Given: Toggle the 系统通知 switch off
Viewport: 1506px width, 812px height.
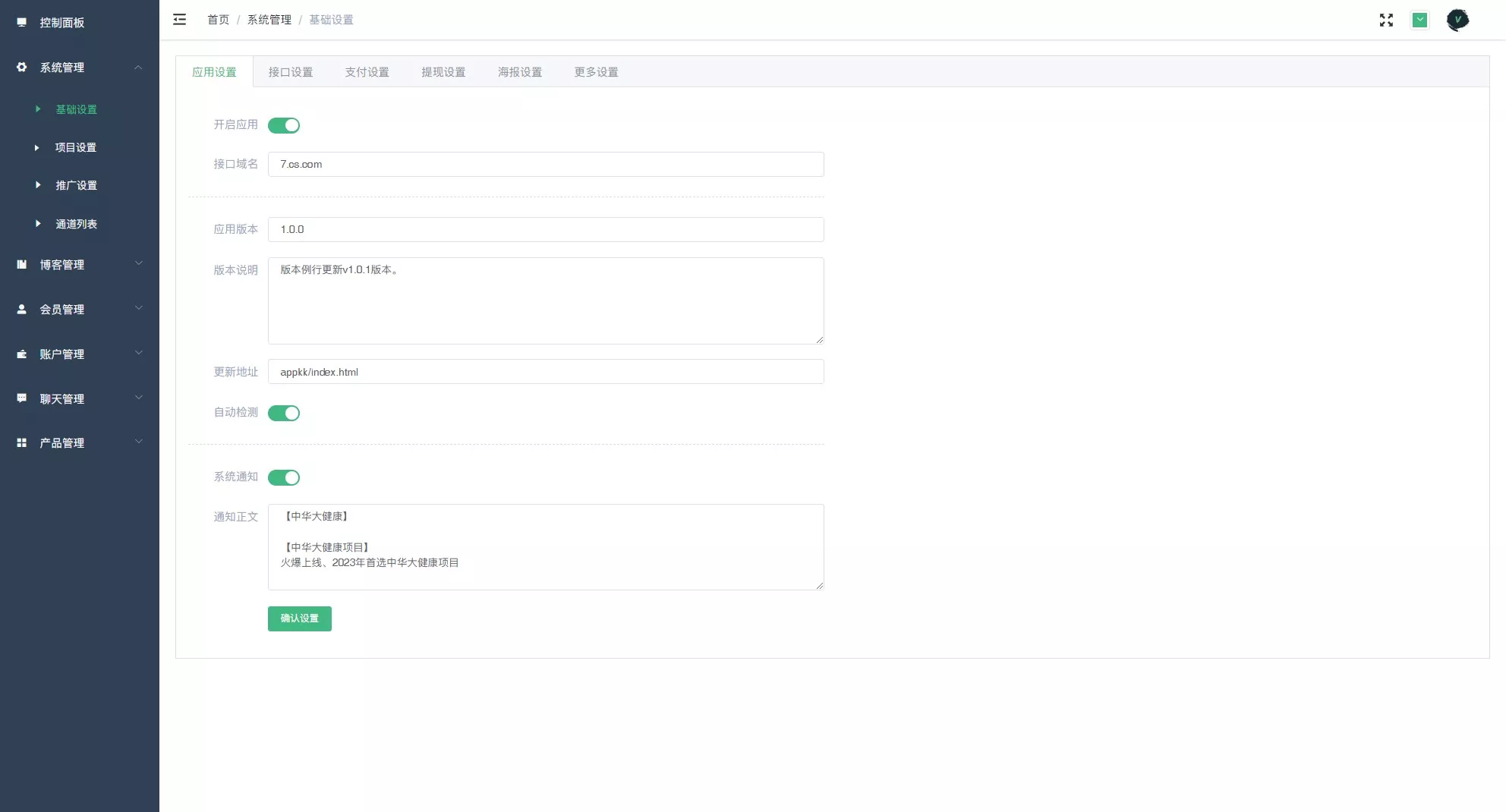Looking at the screenshot, I should [x=284, y=478].
